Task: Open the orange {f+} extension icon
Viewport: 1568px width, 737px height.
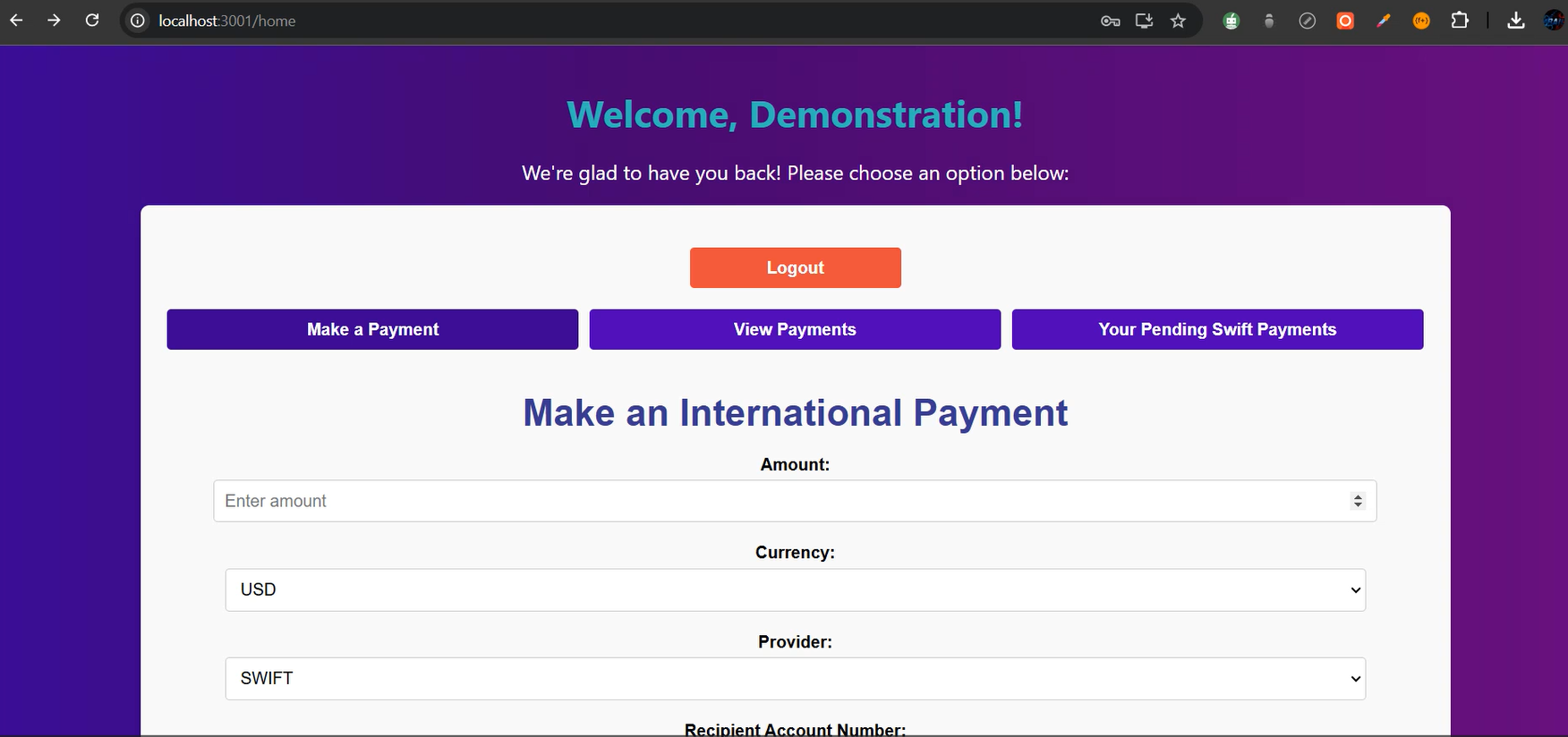Action: click(1421, 21)
